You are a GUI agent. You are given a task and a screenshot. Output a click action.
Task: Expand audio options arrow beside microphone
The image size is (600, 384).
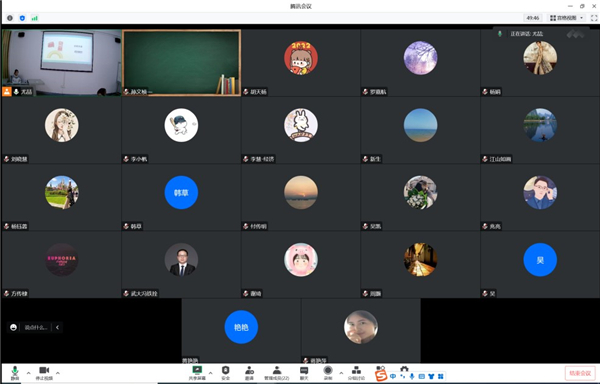tap(28, 373)
